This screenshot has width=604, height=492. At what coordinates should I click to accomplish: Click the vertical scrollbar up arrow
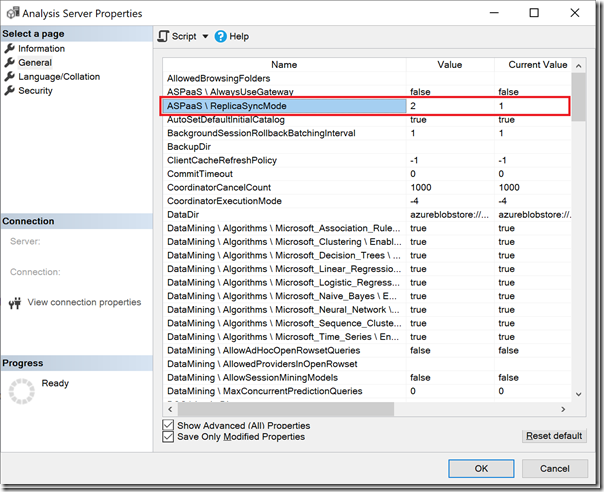579,66
